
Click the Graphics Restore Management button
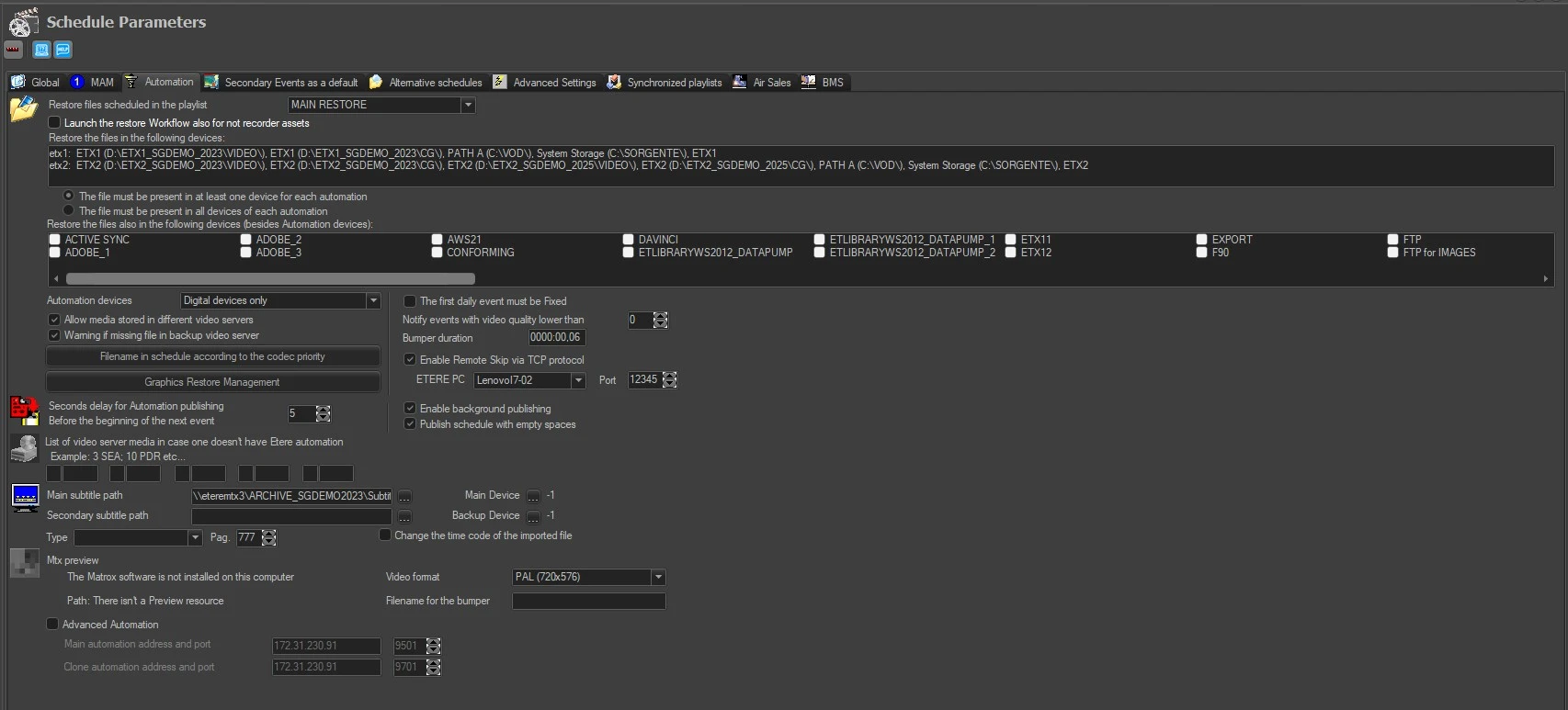pos(212,382)
